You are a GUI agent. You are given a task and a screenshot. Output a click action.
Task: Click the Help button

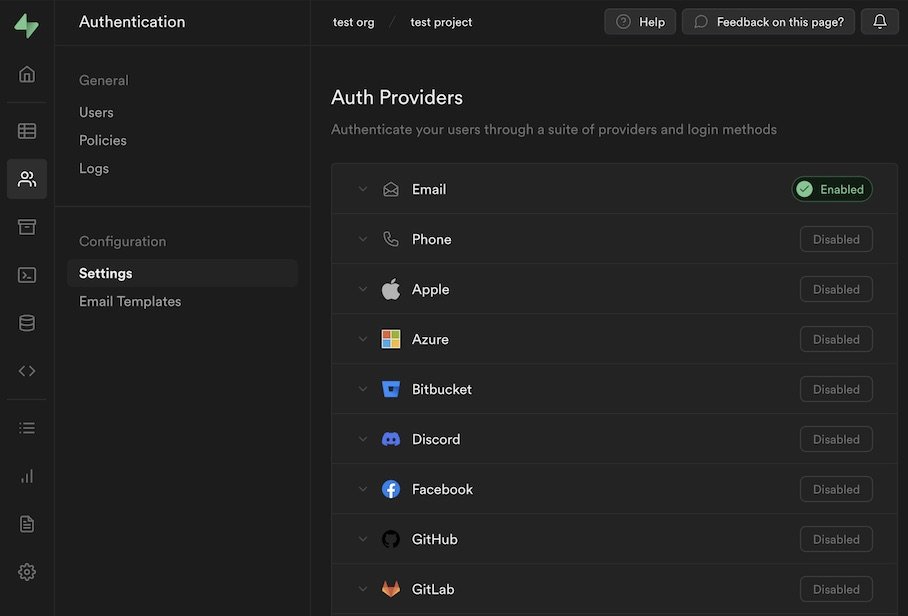(640, 22)
